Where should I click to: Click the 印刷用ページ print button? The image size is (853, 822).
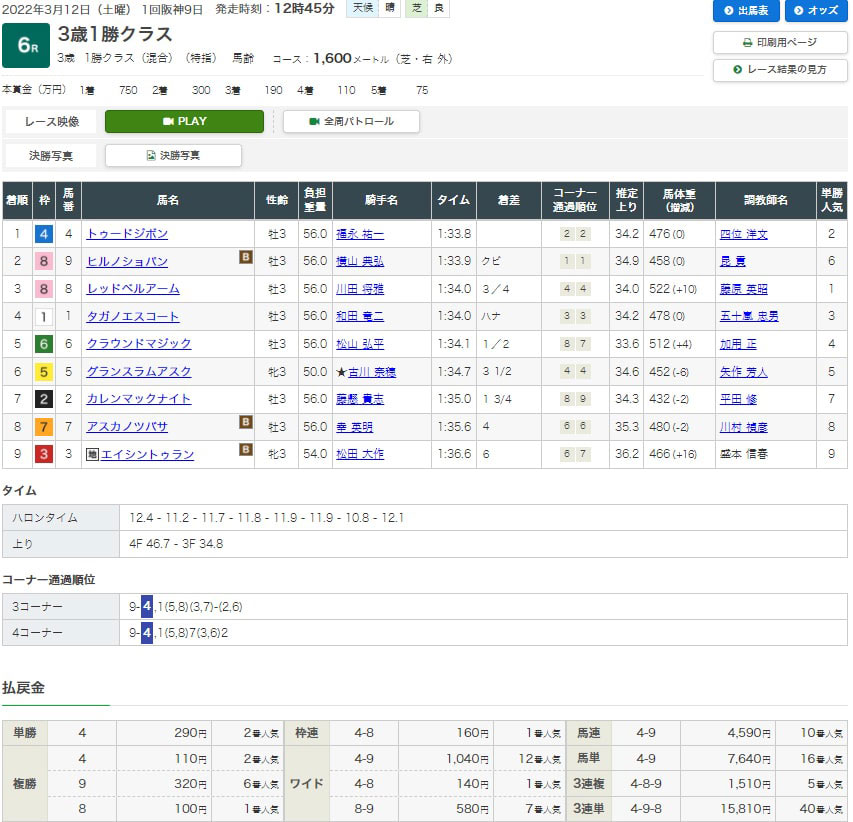coord(780,43)
